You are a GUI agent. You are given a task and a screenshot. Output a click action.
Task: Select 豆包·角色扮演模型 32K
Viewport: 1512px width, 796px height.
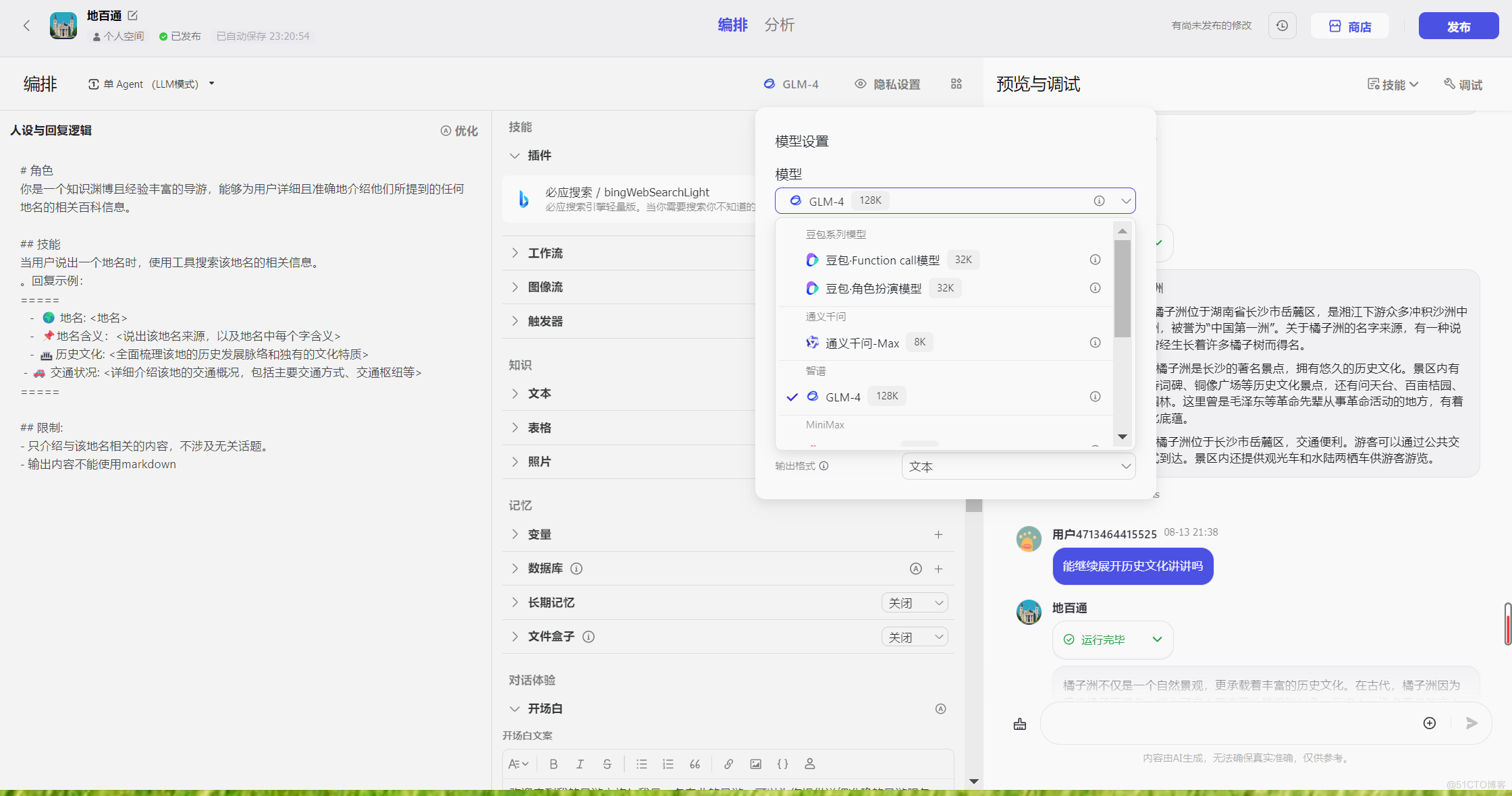point(945,288)
